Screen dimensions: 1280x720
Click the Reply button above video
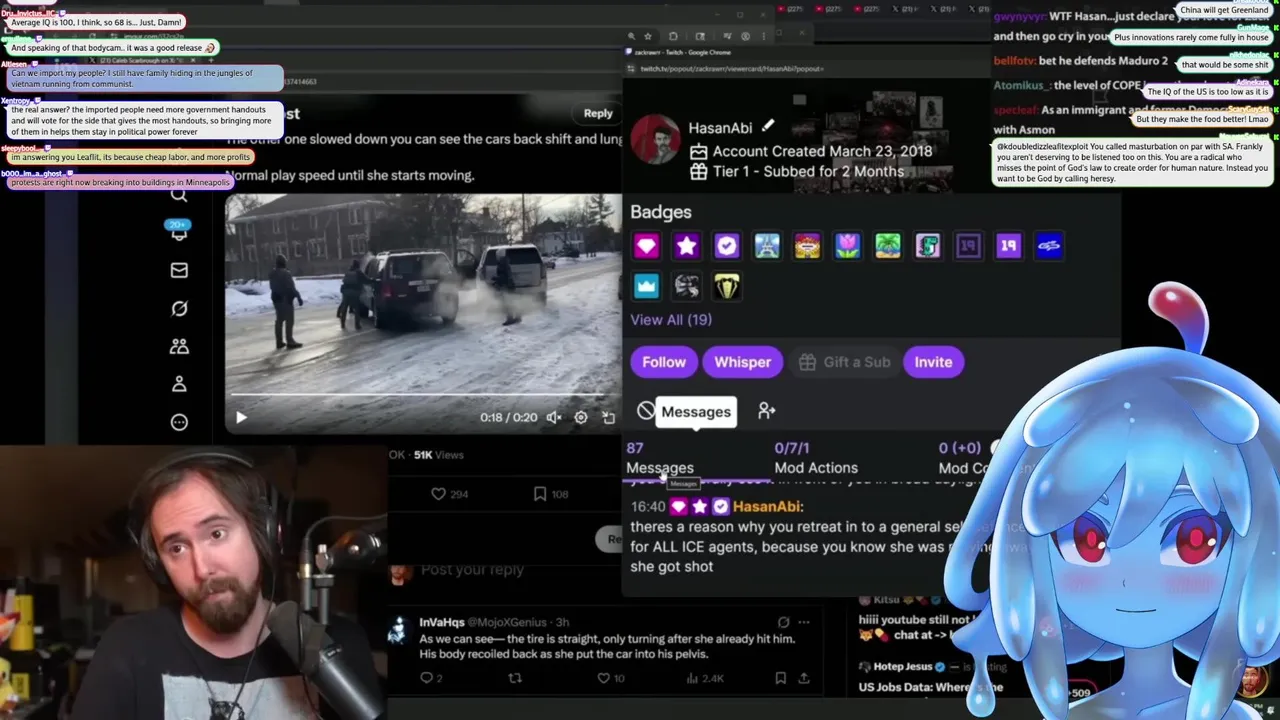click(598, 113)
